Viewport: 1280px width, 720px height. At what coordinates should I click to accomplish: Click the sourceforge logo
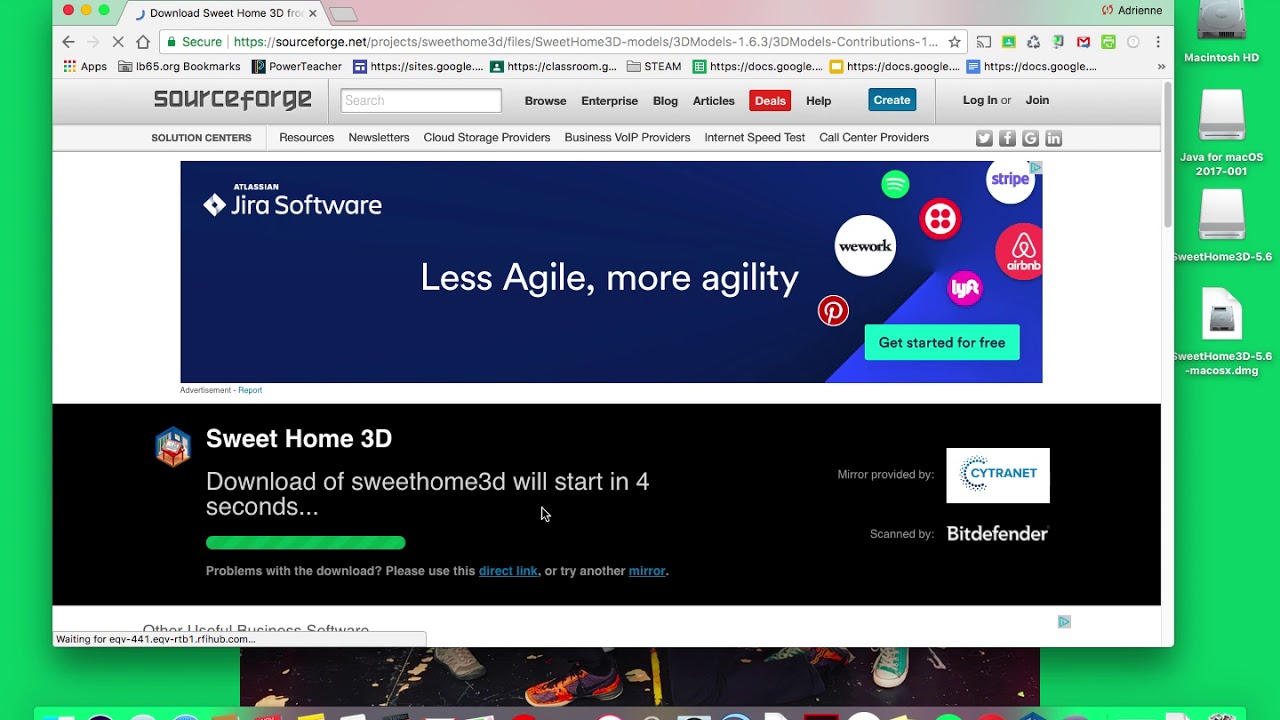point(233,99)
